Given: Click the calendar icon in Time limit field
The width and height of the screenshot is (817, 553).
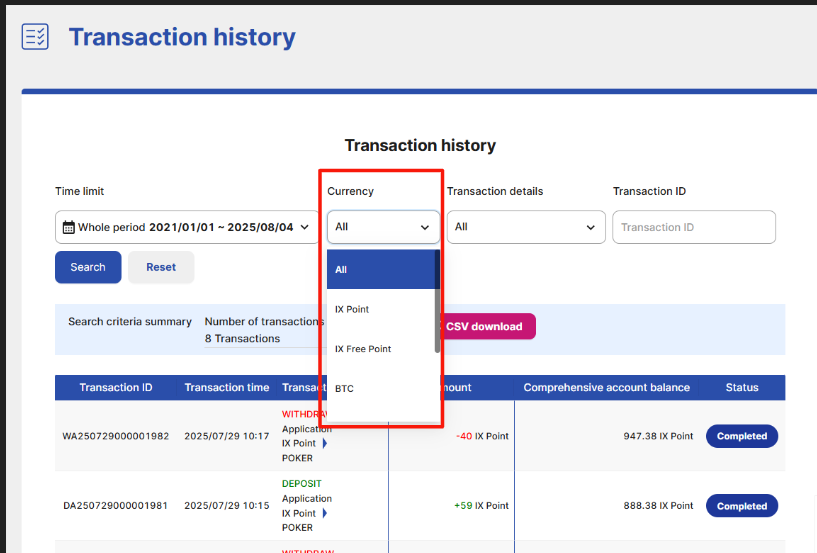Looking at the screenshot, I should tap(68, 227).
